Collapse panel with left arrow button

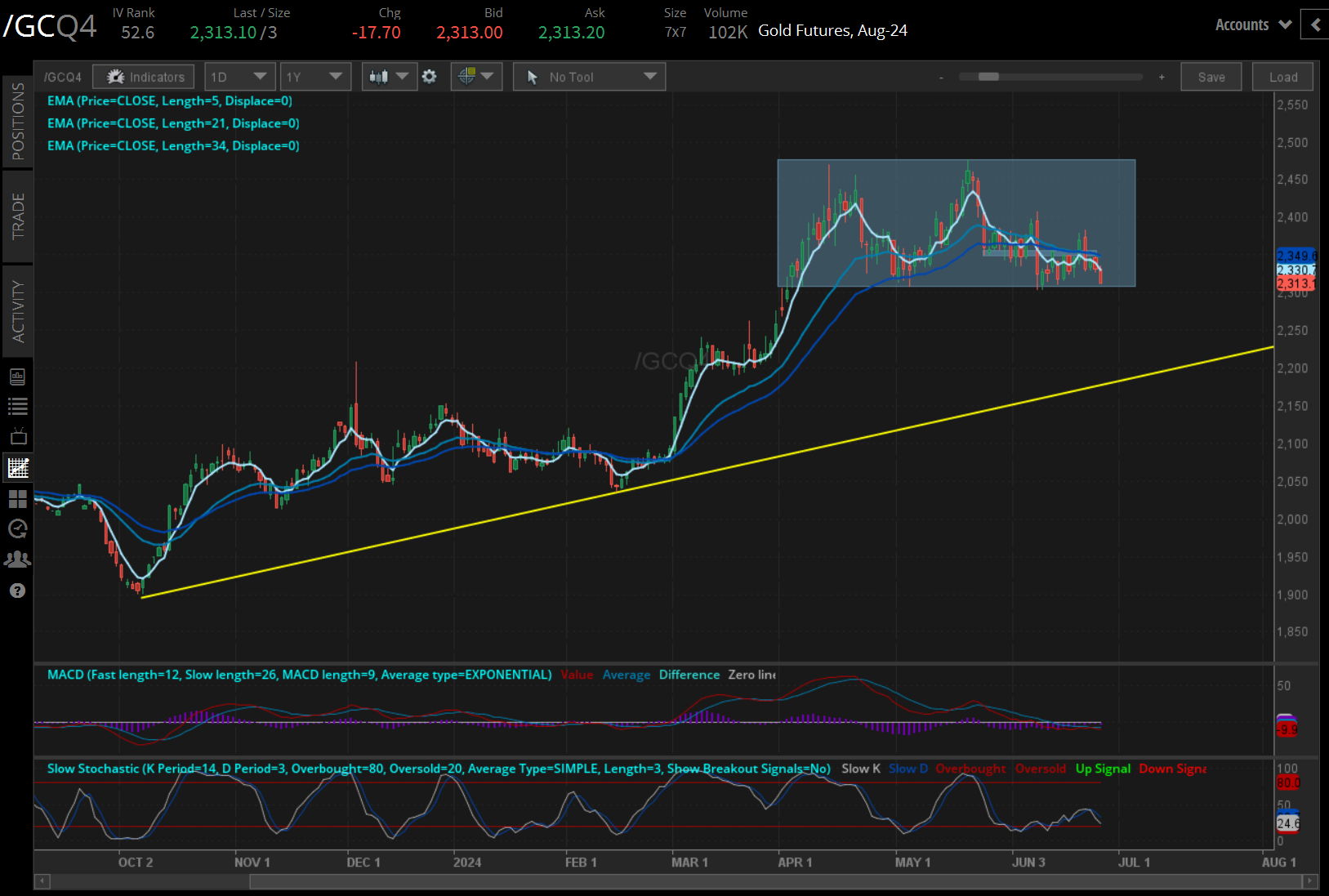pos(1315,25)
